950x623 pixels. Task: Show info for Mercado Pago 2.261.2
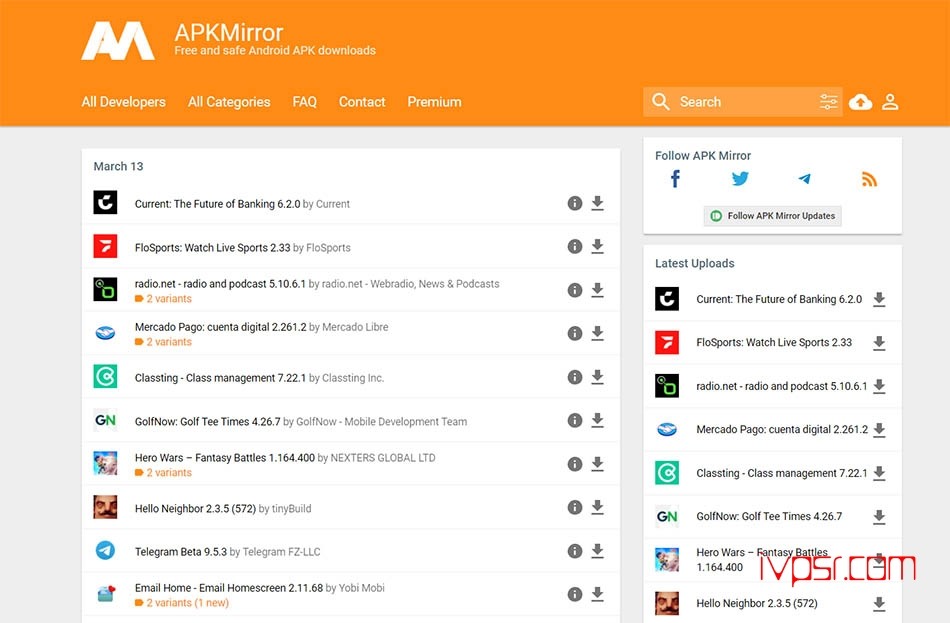[x=575, y=333]
